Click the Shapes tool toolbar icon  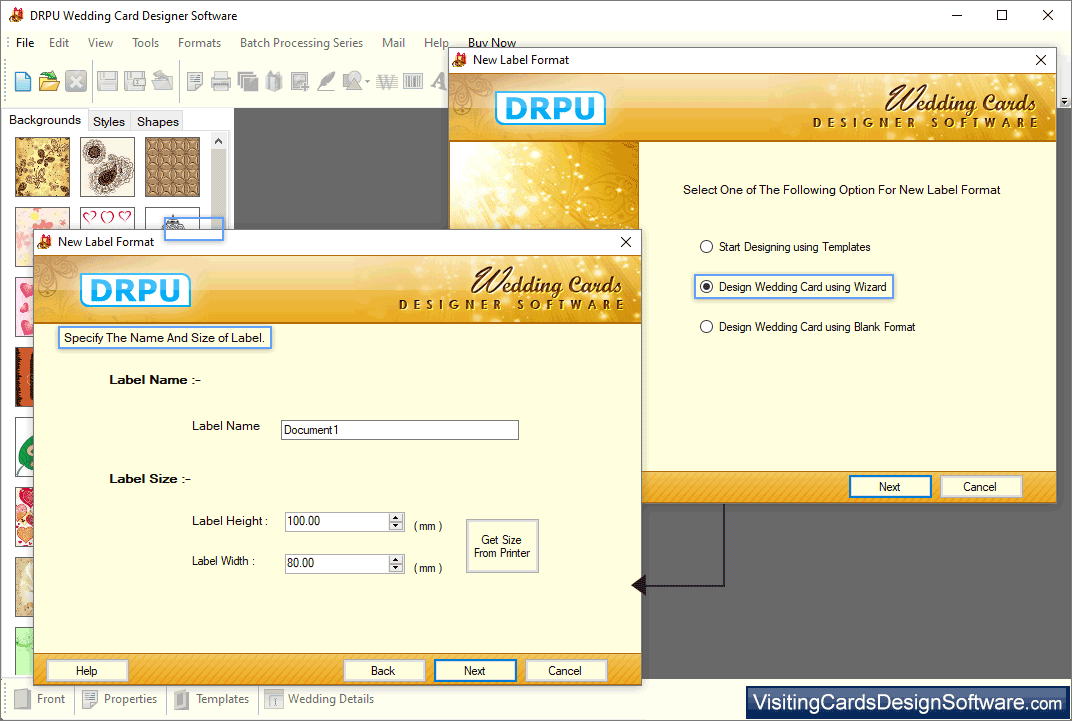coord(352,81)
